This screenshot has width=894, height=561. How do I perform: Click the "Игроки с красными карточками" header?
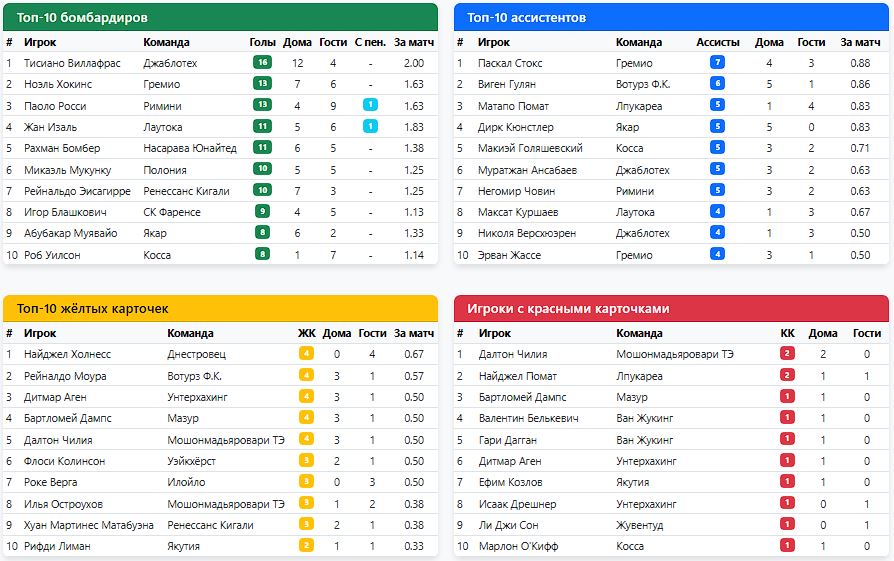(671, 309)
